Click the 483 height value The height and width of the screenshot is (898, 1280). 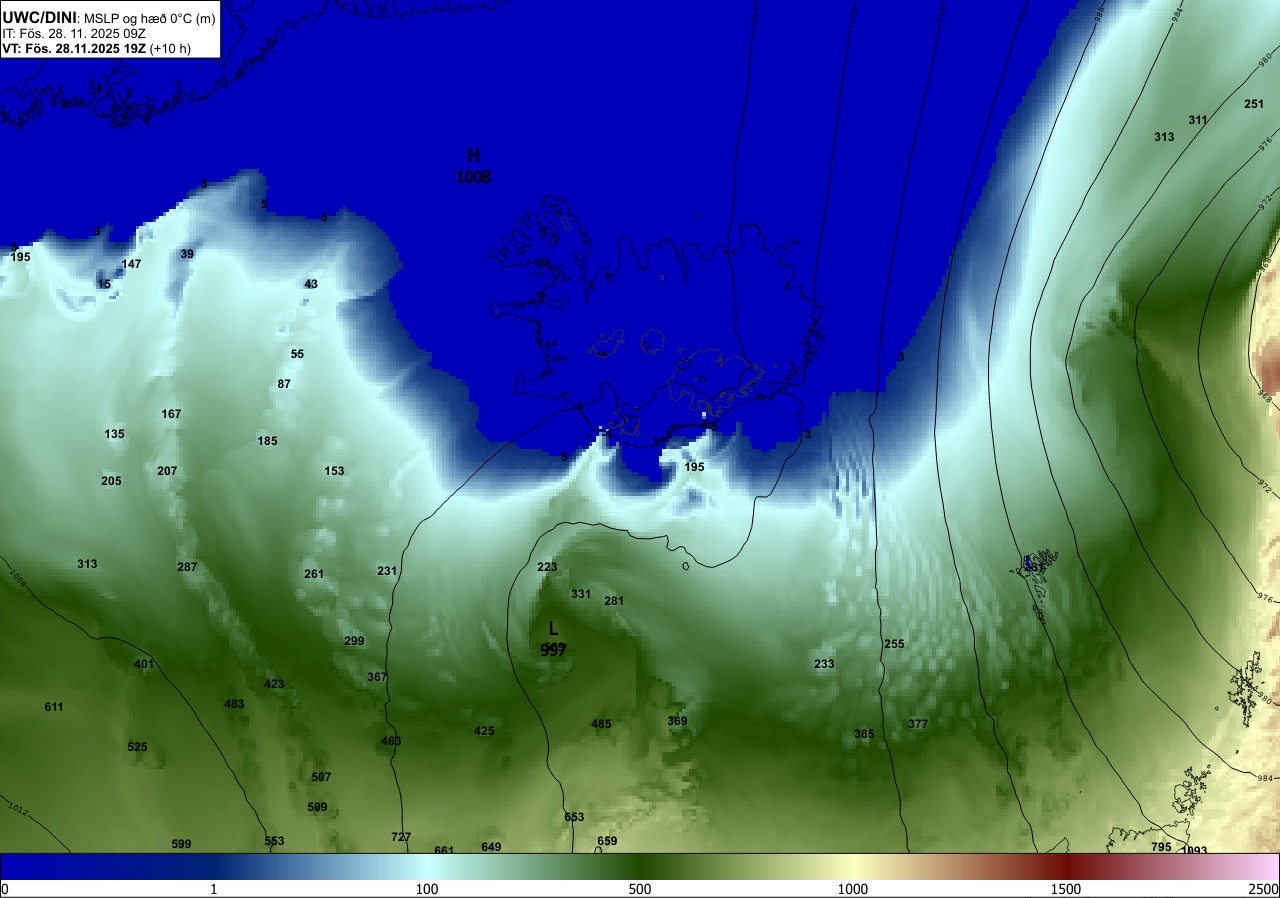click(234, 704)
